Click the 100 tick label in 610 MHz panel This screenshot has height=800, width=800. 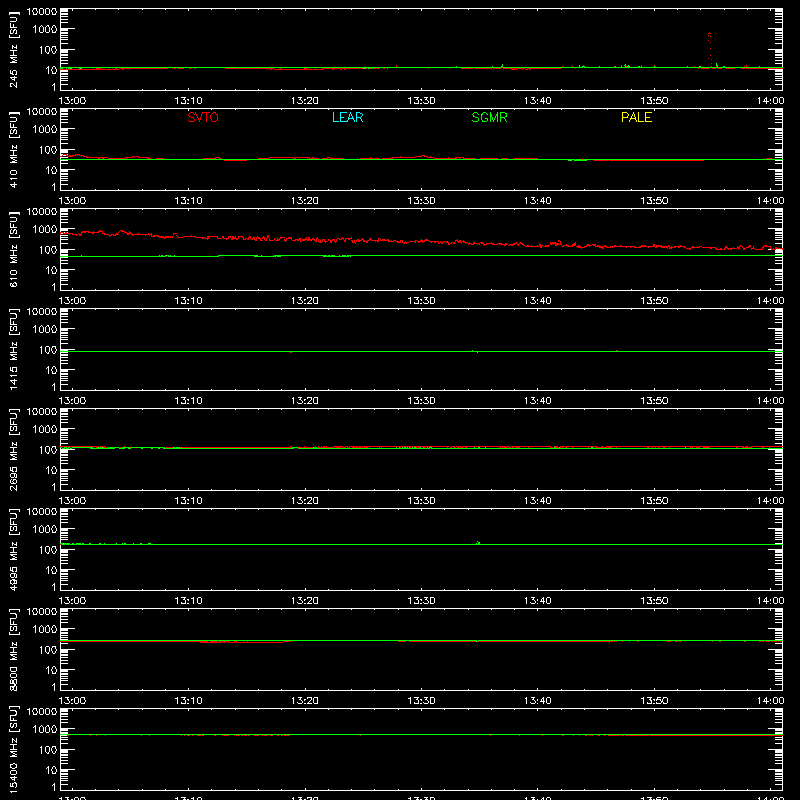tap(48, 250)
